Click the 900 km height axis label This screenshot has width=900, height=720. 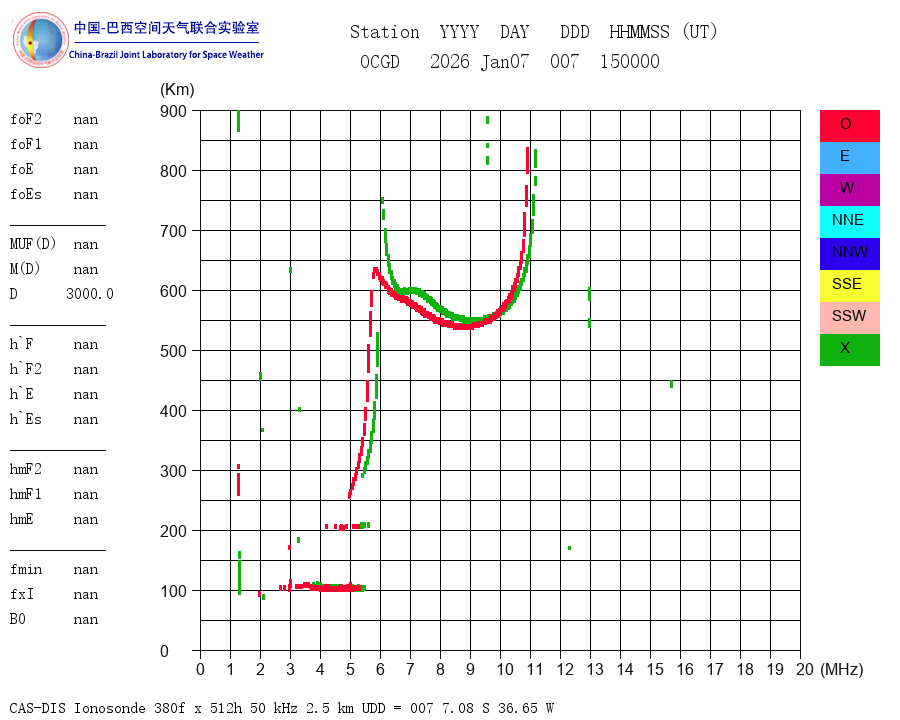(173, 111)
